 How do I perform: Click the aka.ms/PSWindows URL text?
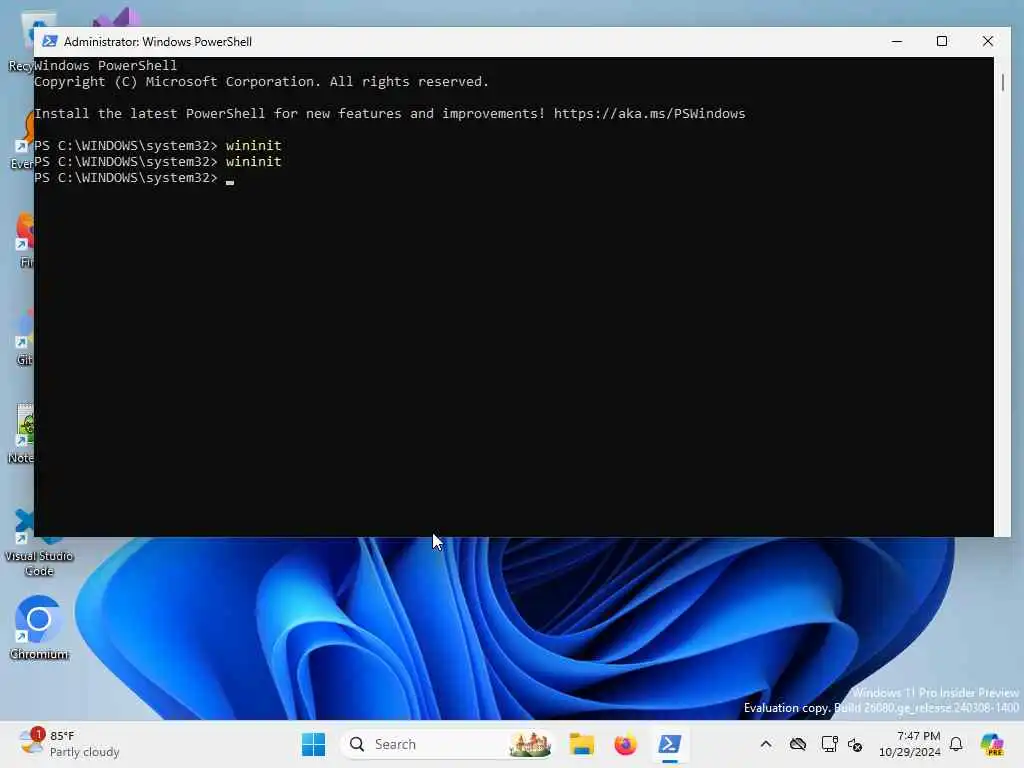[x=649, y=114]
